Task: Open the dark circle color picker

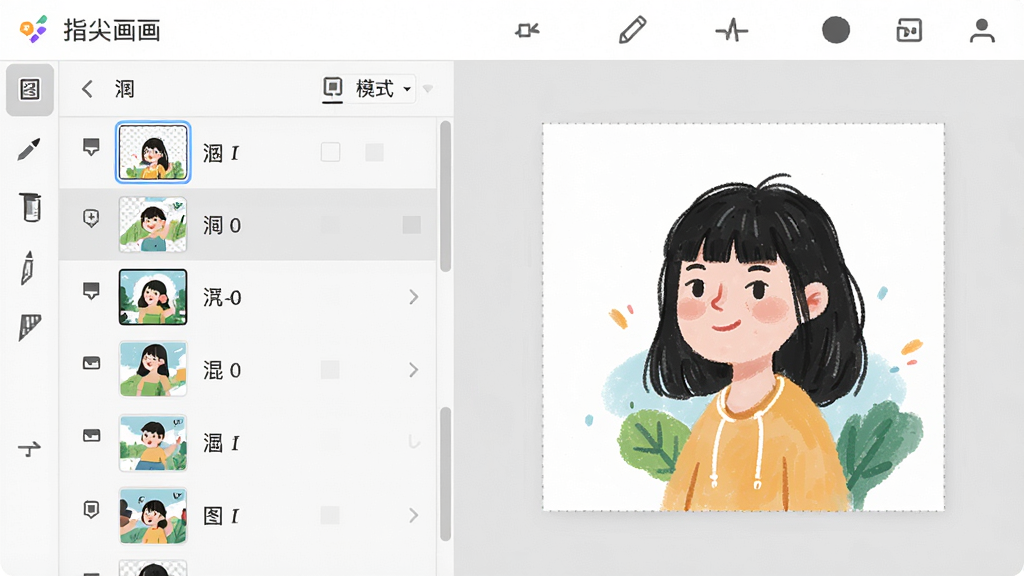Action: point(835,30)
